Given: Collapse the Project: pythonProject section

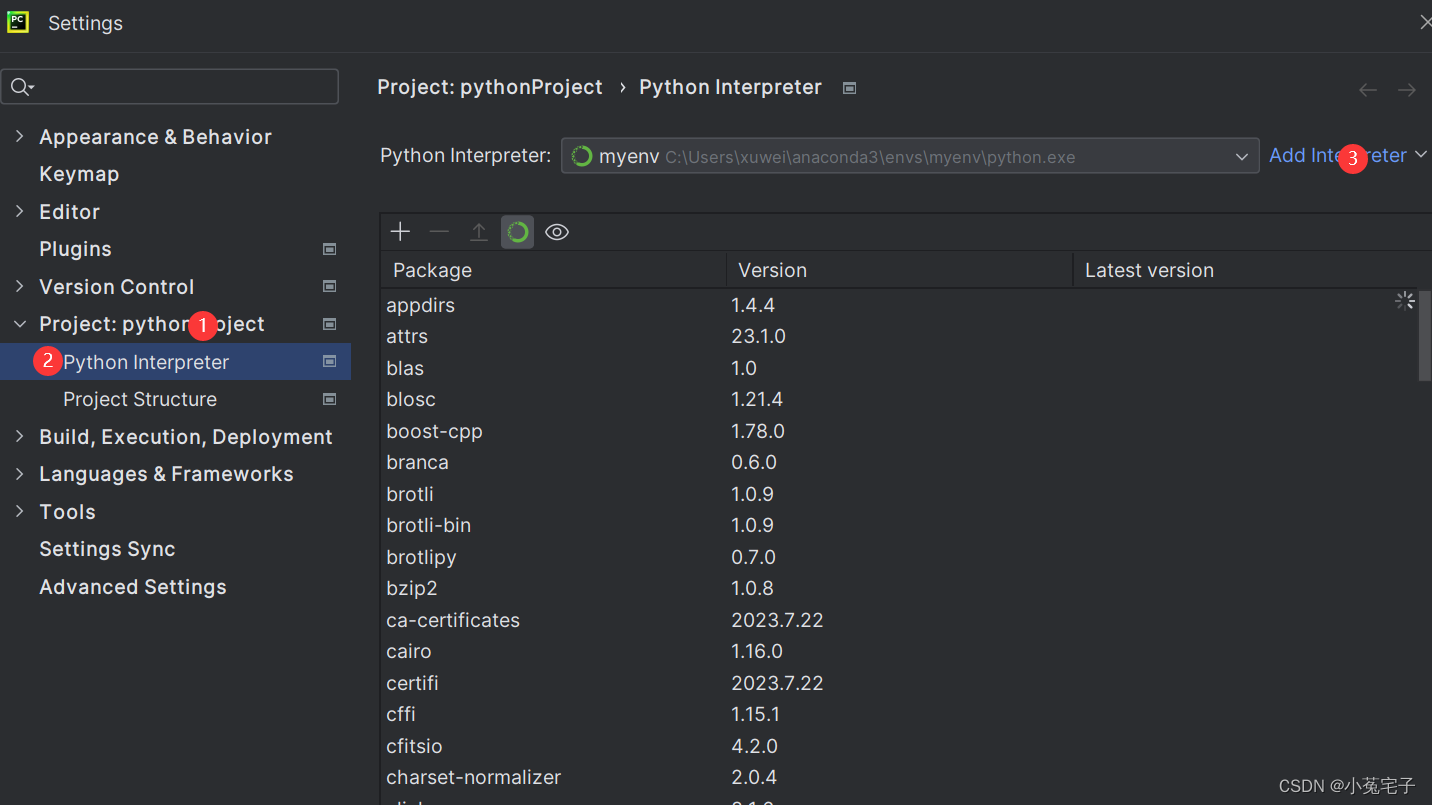Looking at the screenshot, I should pos(19,324).
